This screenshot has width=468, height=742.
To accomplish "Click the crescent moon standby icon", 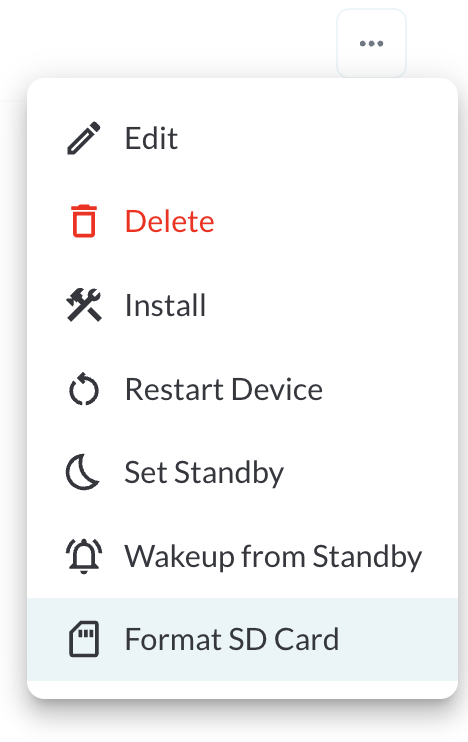I will point(83,472).
